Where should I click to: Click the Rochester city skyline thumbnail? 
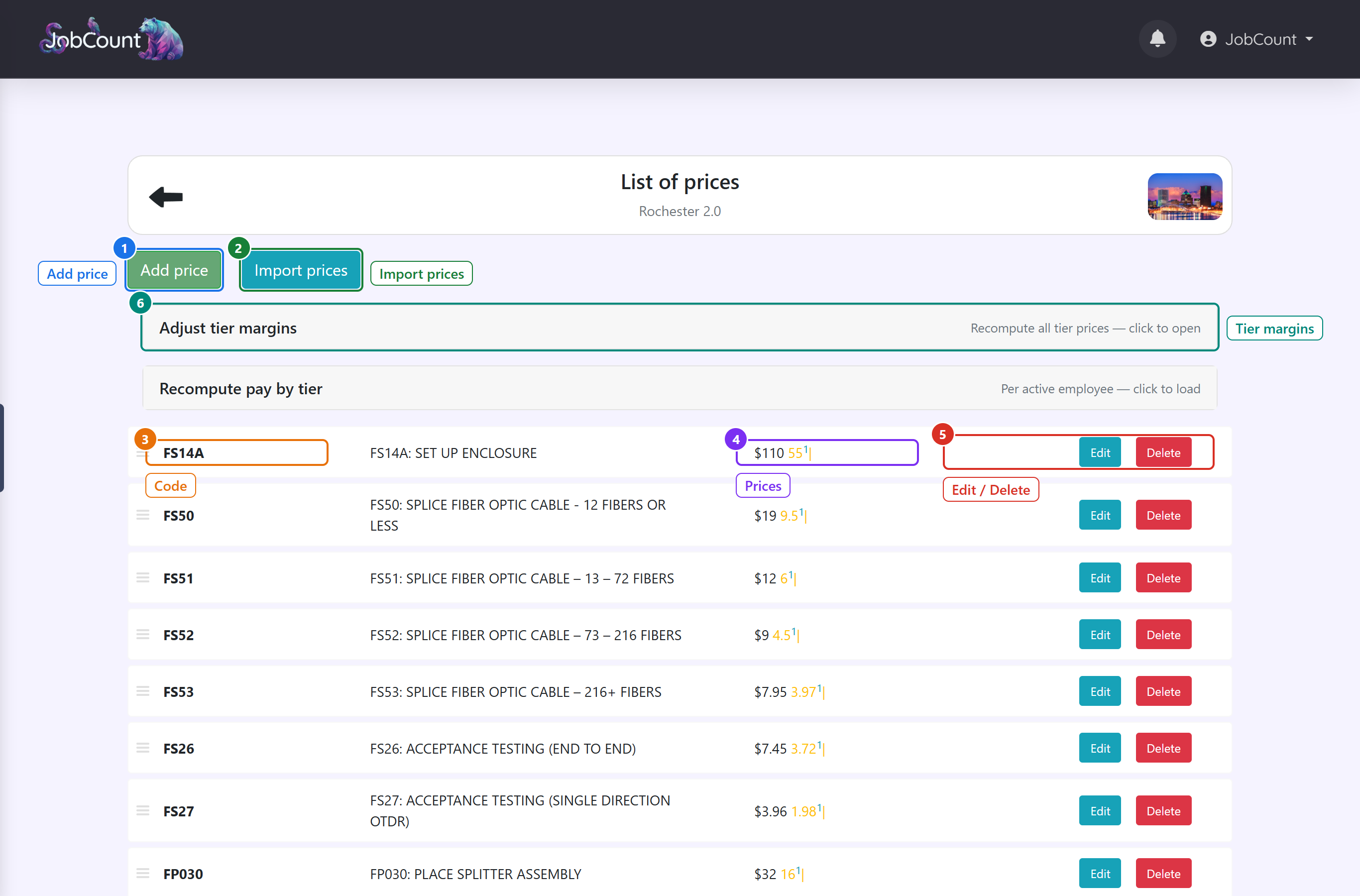pos(1185,197)
